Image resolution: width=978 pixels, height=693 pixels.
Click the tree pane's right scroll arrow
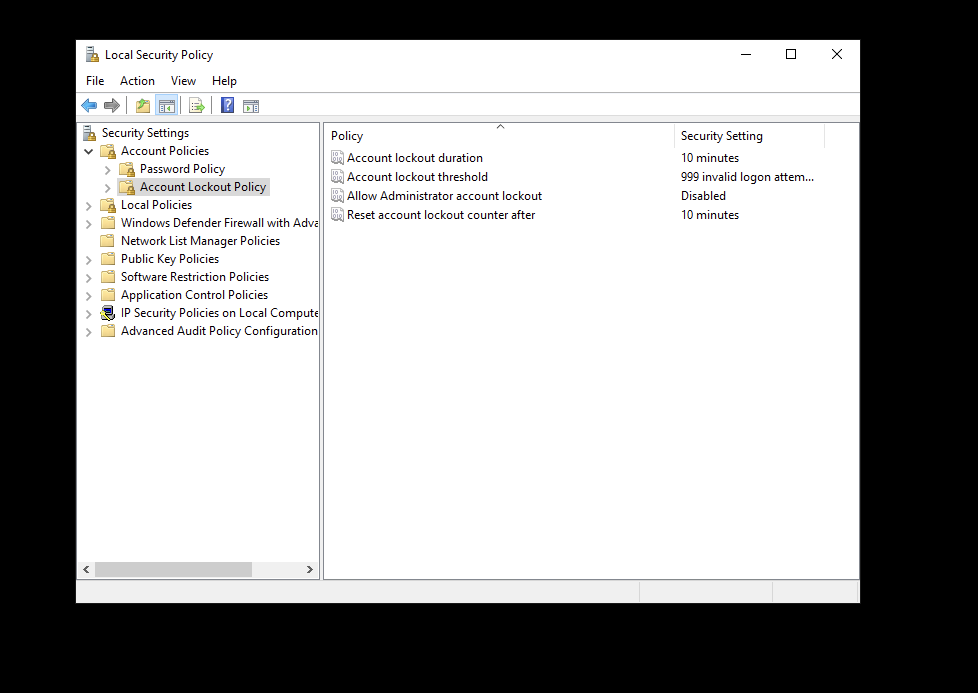[x=310, y=569]
